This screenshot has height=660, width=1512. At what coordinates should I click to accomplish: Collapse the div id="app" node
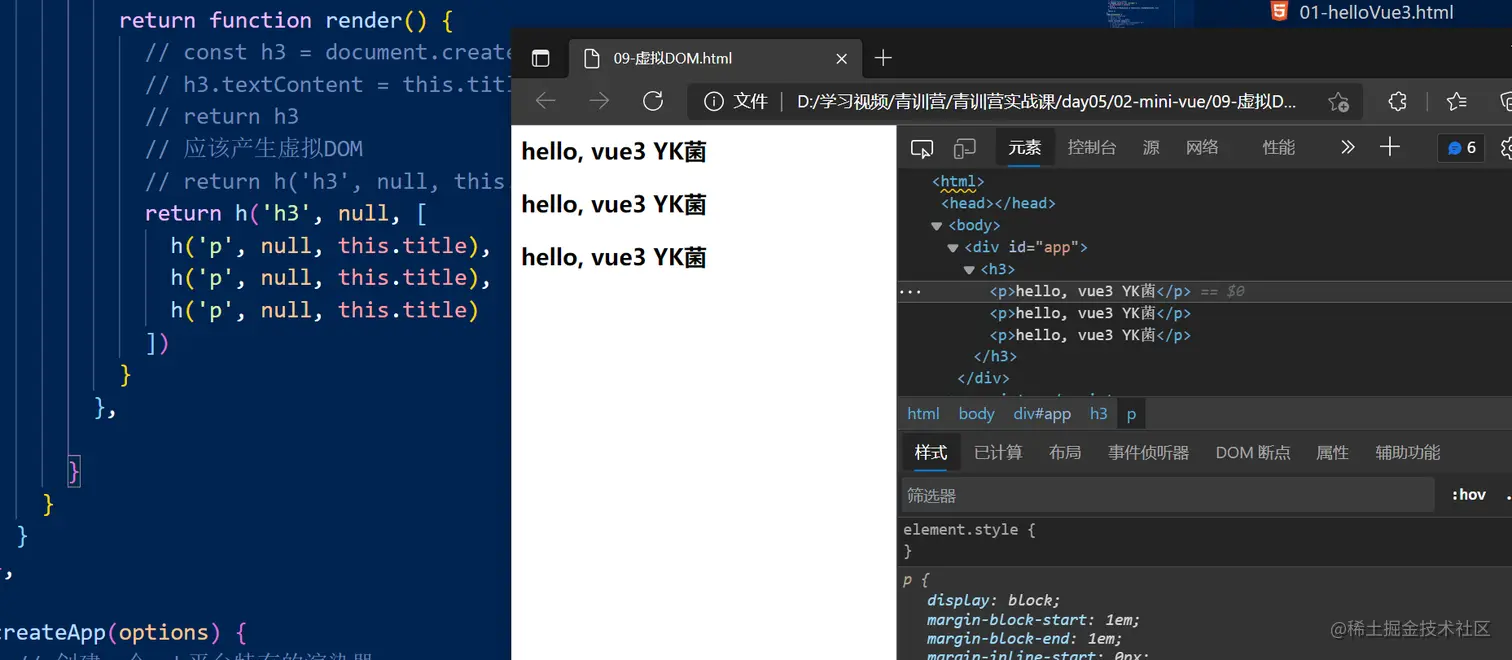pos(953,248)
